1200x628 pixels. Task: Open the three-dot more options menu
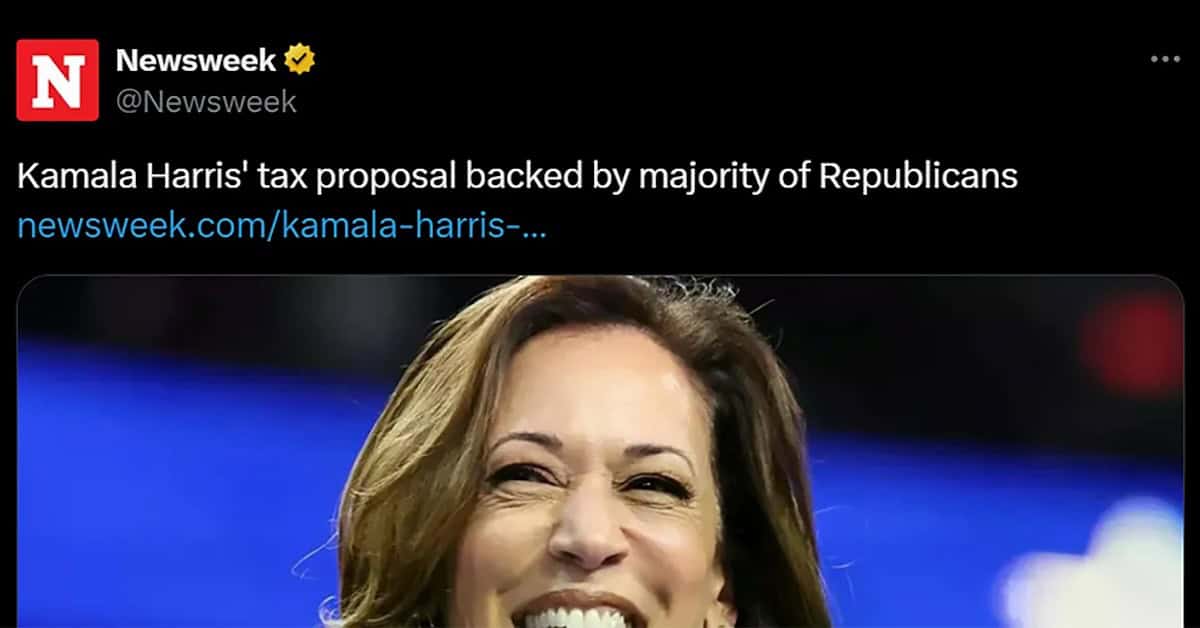tap(1165, 60)
